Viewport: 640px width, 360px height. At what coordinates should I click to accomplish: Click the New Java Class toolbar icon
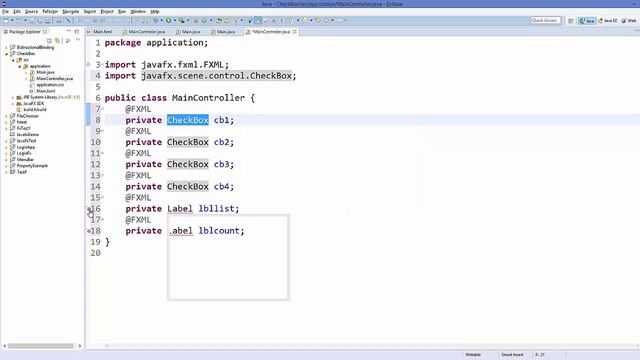pos(204,20)
